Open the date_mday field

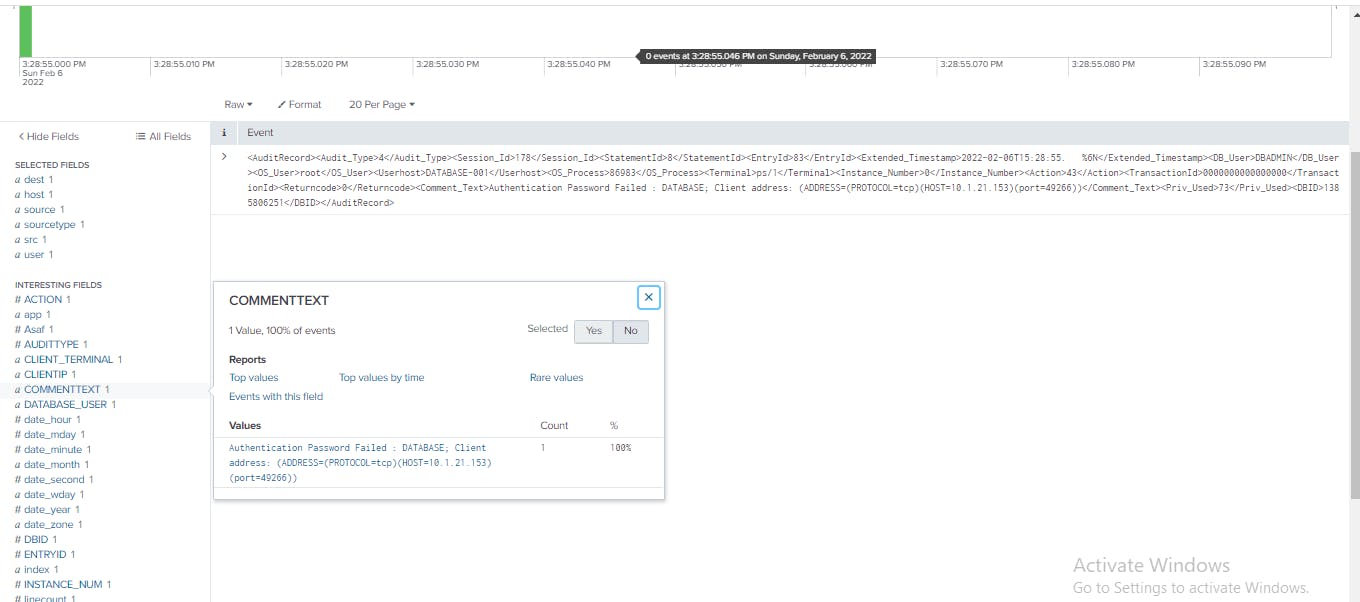click(x=49, y=435)
